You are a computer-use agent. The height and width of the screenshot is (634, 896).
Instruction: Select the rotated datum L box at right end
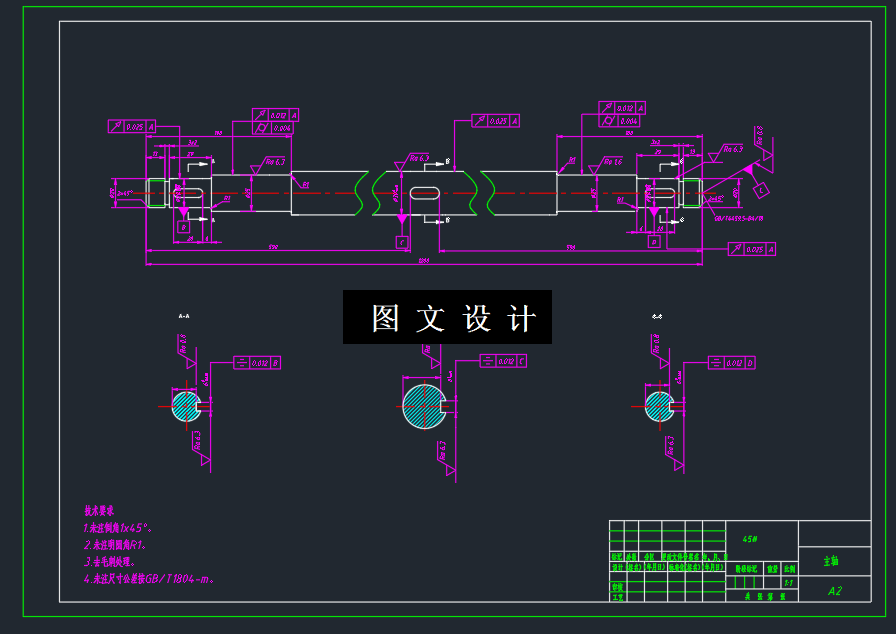[x=761, y=191]
